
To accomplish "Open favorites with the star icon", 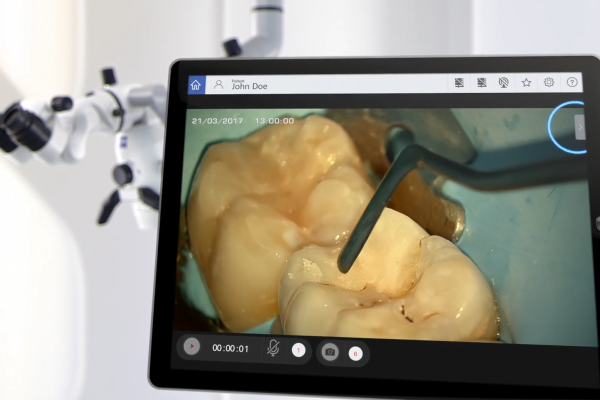I will pos(527,82).
